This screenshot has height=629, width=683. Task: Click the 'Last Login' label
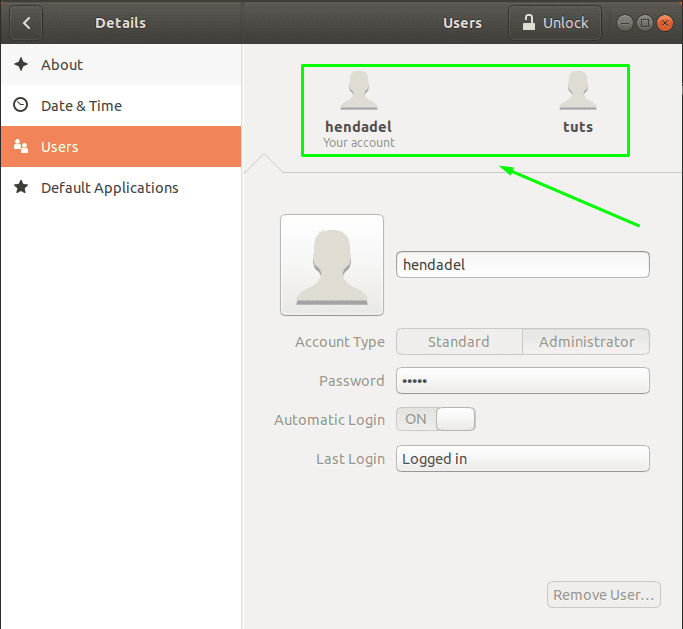(351, 459)
